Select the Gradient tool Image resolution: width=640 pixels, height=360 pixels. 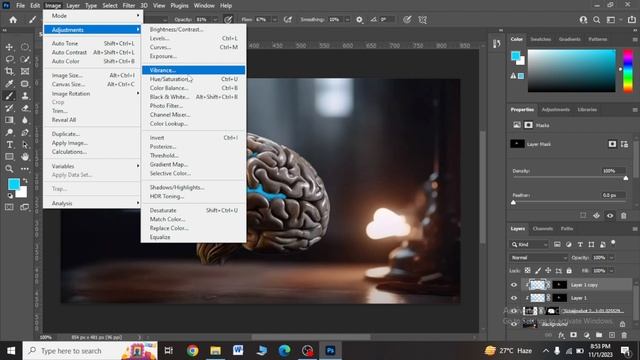click(9, 120)
